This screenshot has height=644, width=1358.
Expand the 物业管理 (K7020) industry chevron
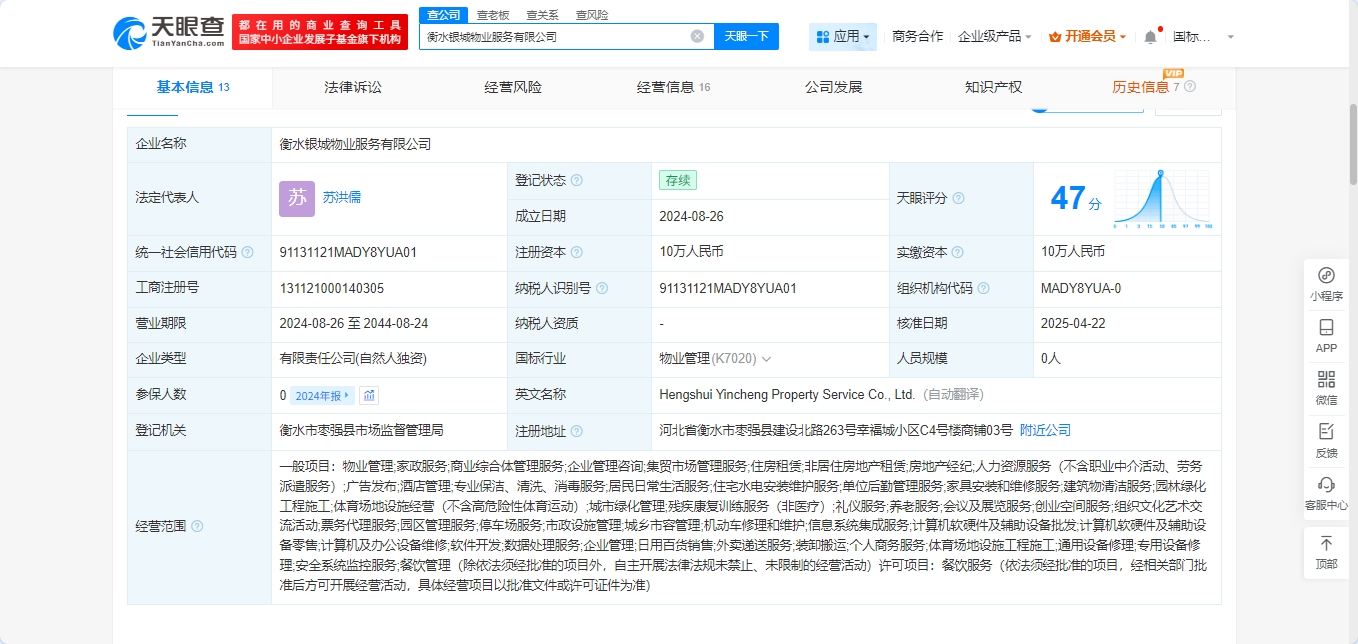767,359
